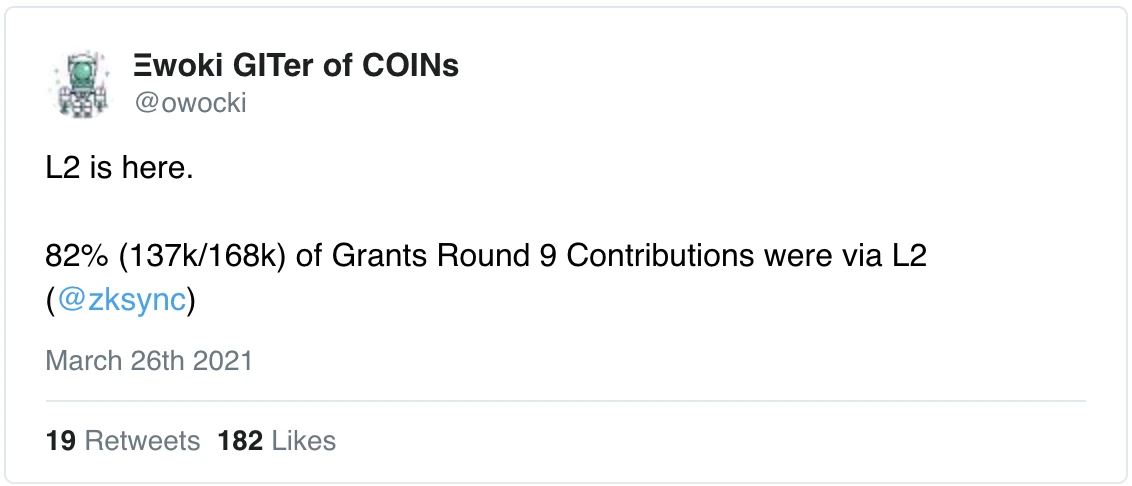Screen dimensions: 1132x486
Task: Click the @owocki handle
Action: point(191,103)
